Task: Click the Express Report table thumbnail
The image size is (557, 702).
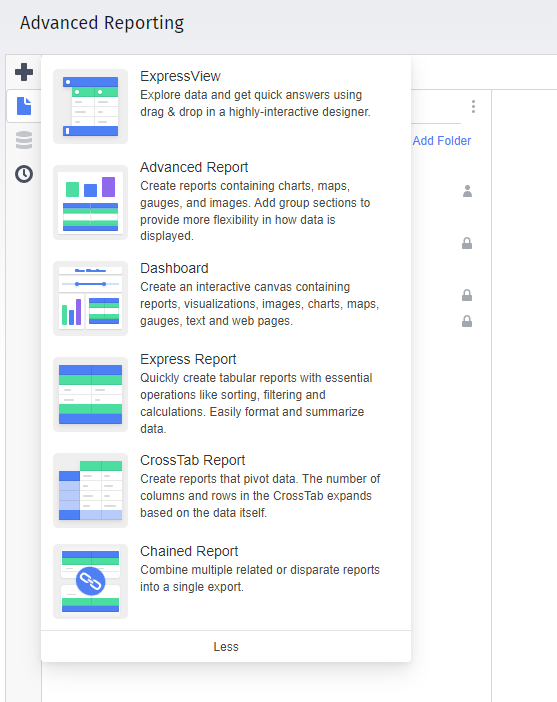Action: [x=90, y=394]
